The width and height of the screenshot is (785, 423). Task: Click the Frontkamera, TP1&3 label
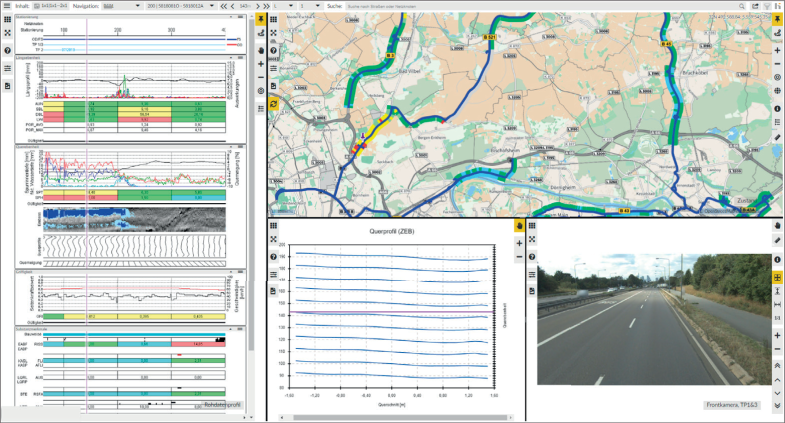730,405
